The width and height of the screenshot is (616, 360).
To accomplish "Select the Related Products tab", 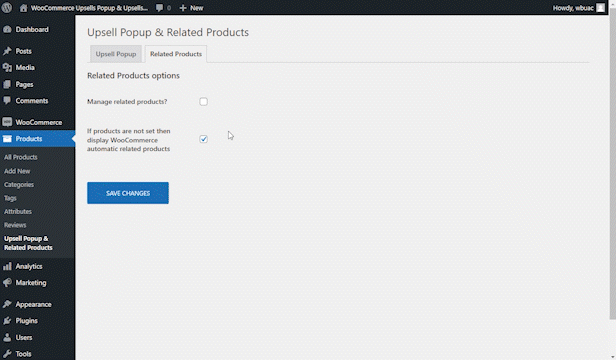I will coord(176,54).
